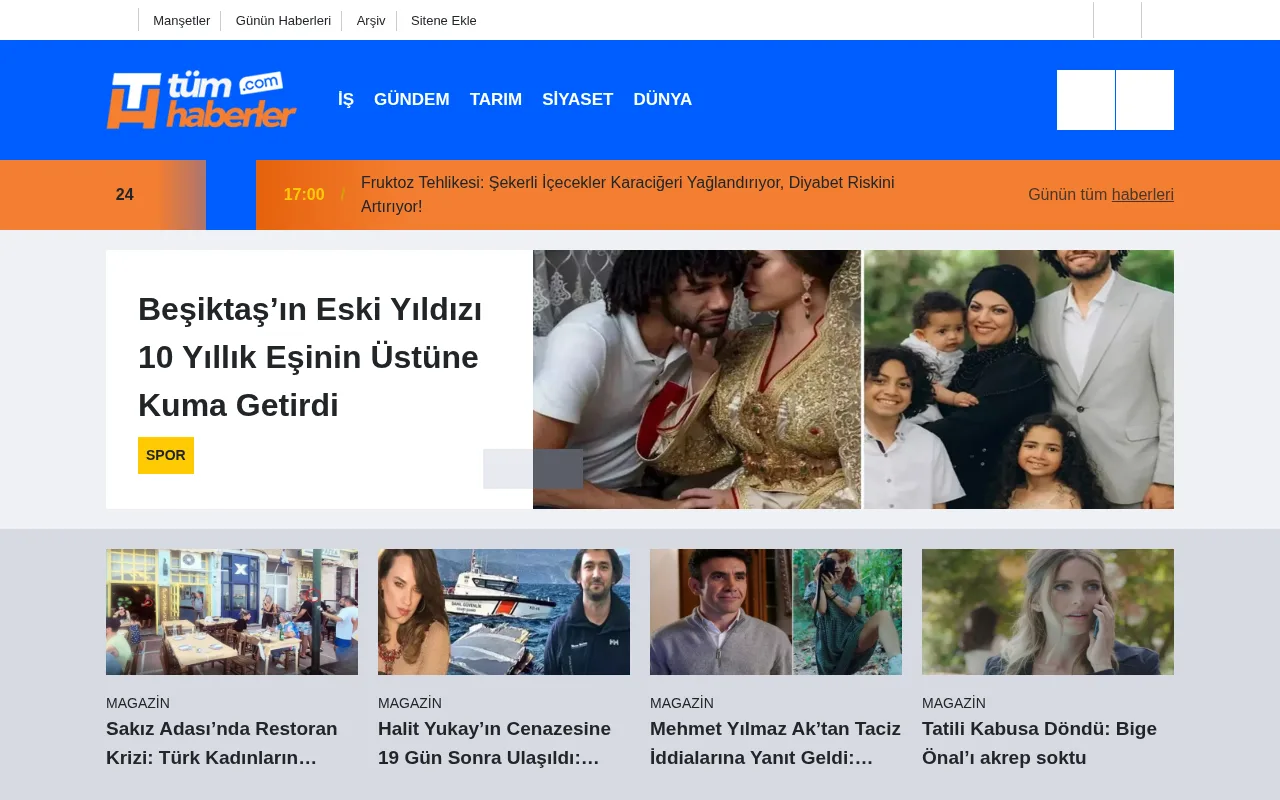1280x800 pixels.
Task: Select the first slider navigation dot
Action: (x=508, y=468)
